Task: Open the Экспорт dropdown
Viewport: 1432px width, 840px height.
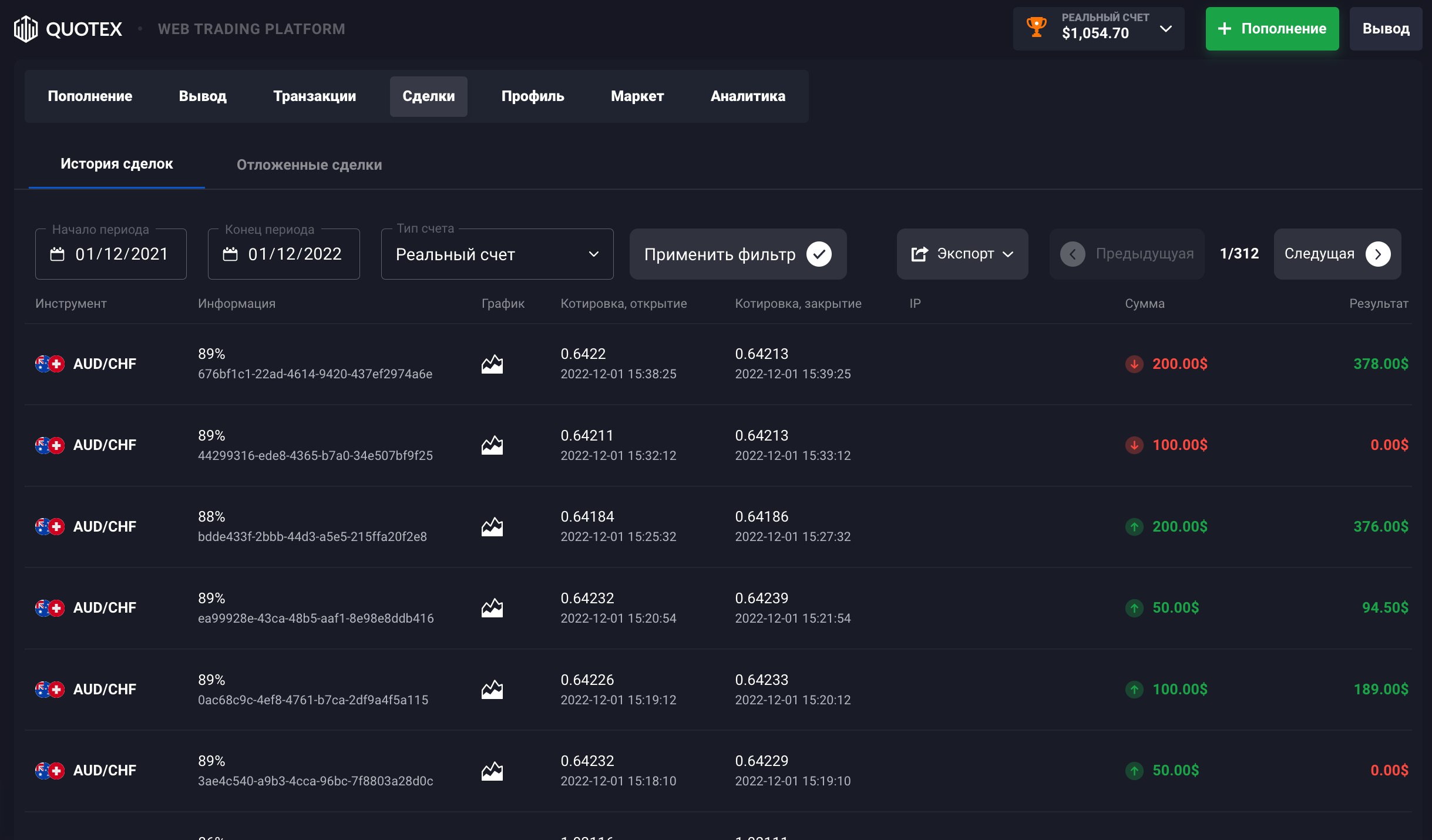Action: point(962,254)
